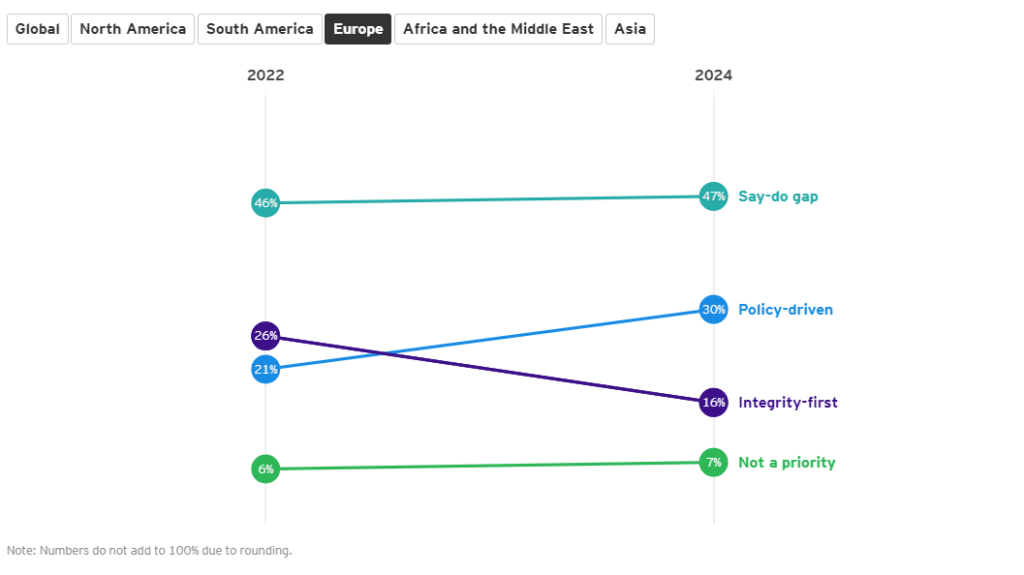
Task: Click the Integrity-first series label
Action: [788, 403]
